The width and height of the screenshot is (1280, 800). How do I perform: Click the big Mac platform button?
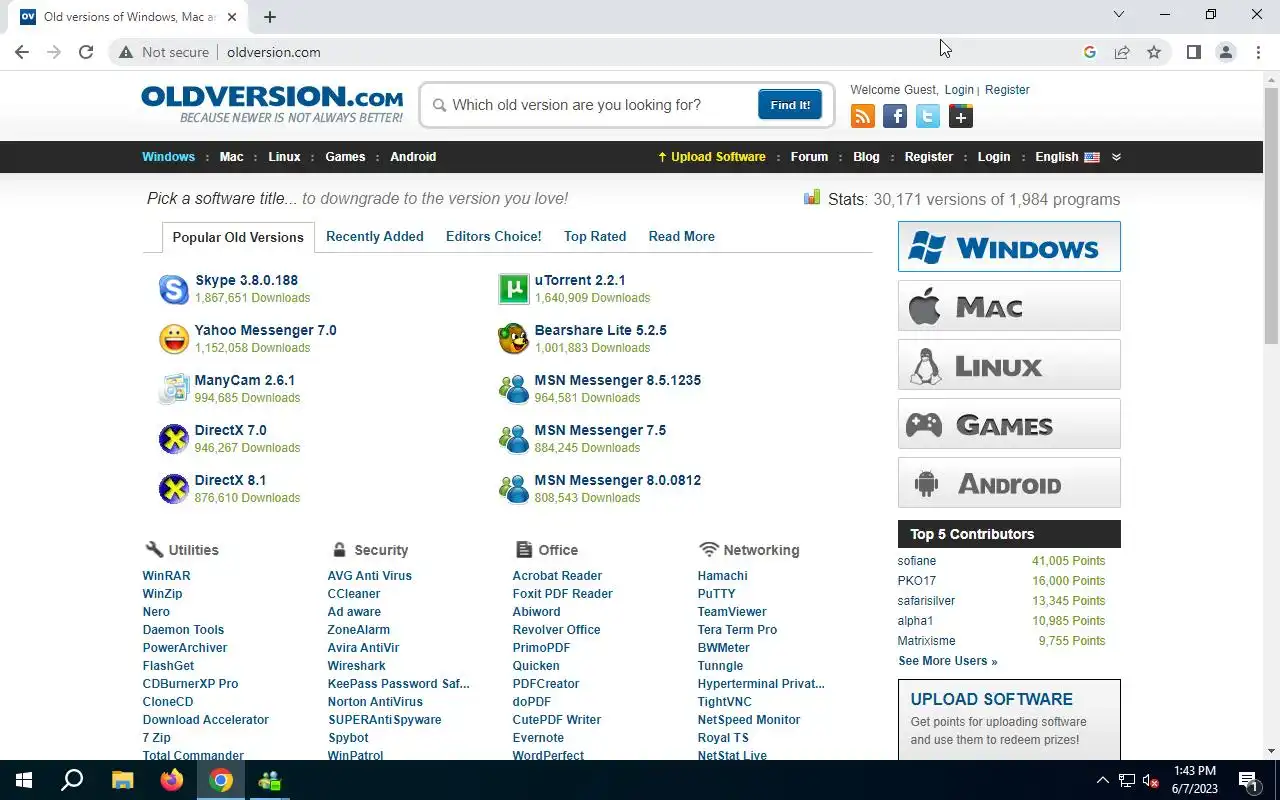pyautogui.click(x=1009, y=305)
